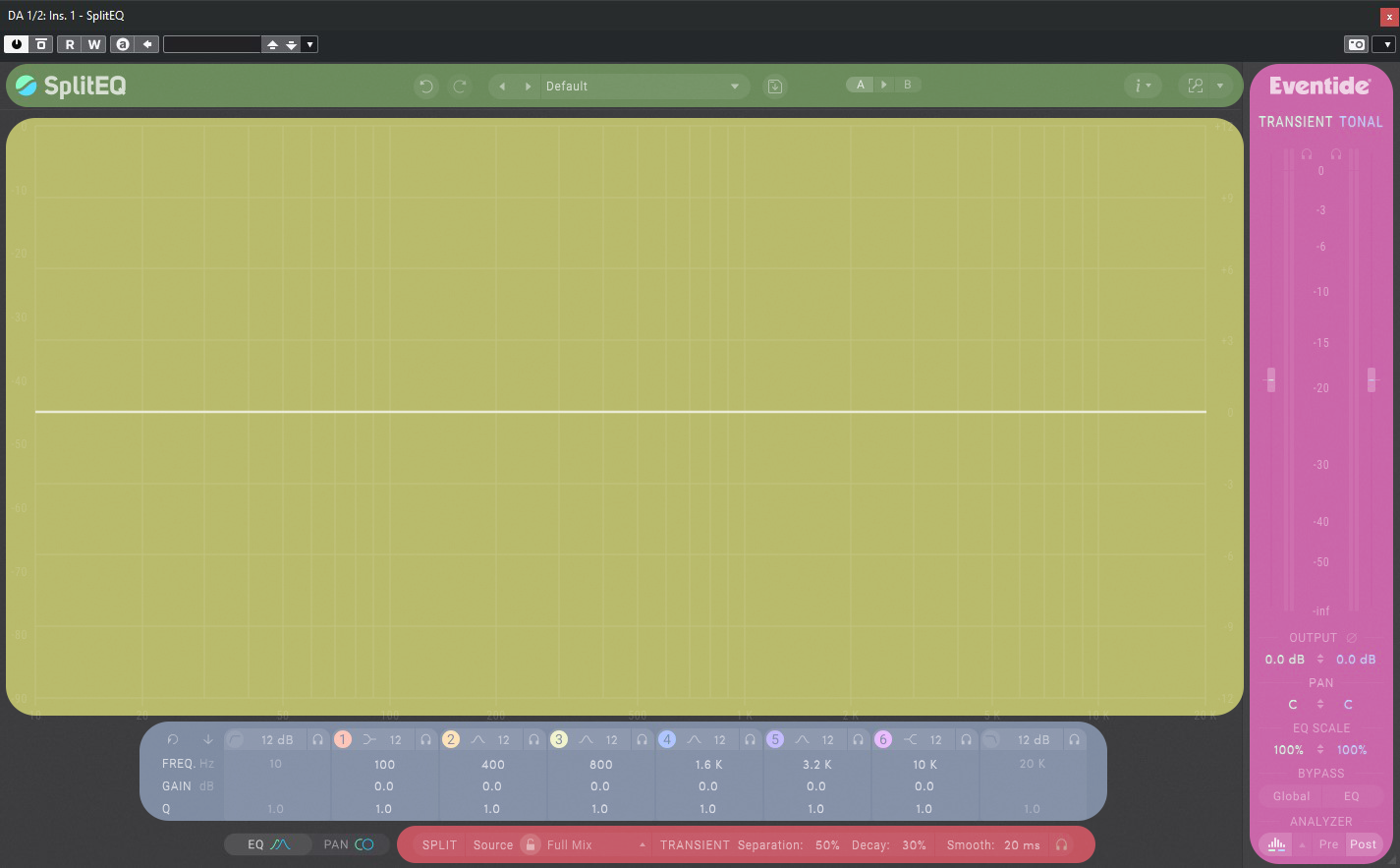Click the band 1 low shelf shape icon
Image resolution: width=1400 pixels, height=868 pixels.
(369, 739)
